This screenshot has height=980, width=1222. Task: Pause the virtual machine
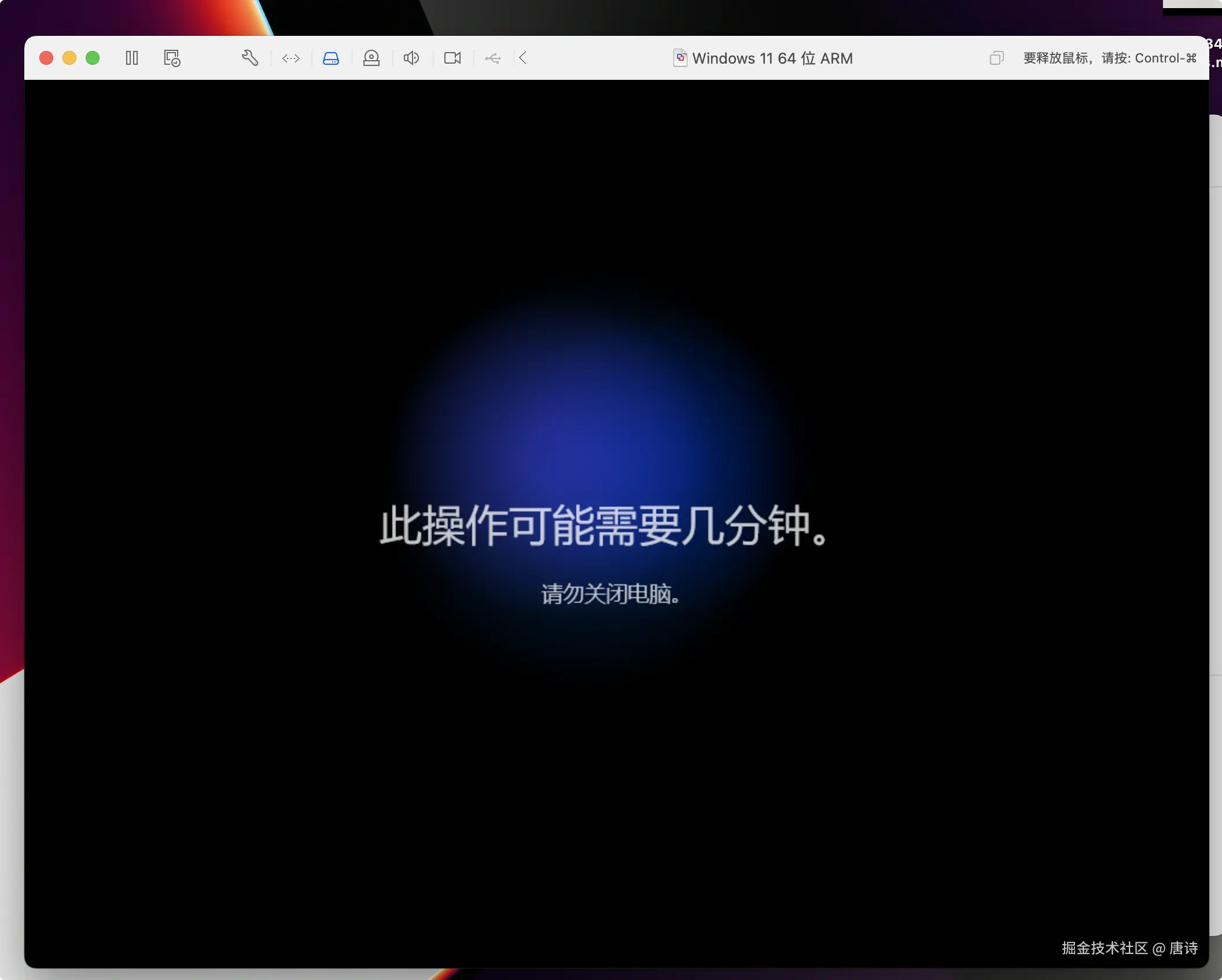(x=132, y=58)
